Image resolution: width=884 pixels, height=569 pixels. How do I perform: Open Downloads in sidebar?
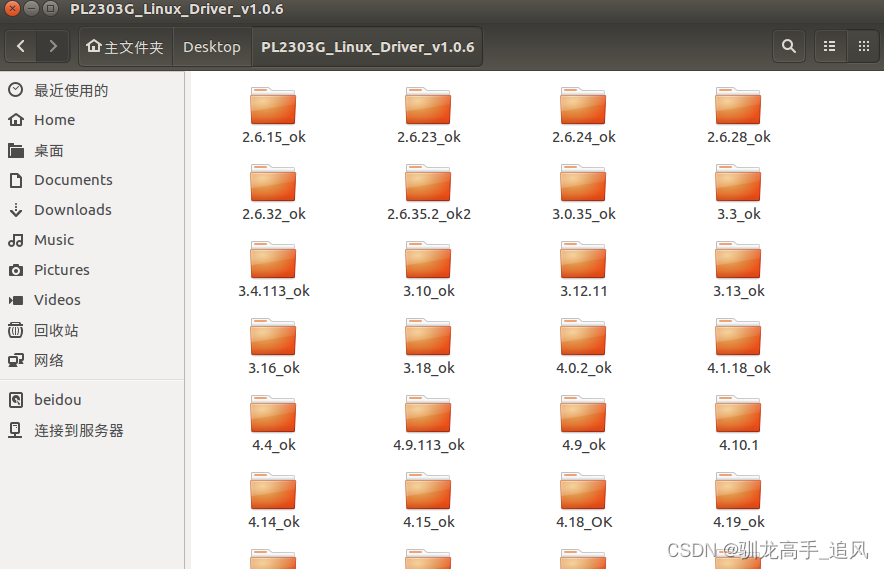(92, 210)
